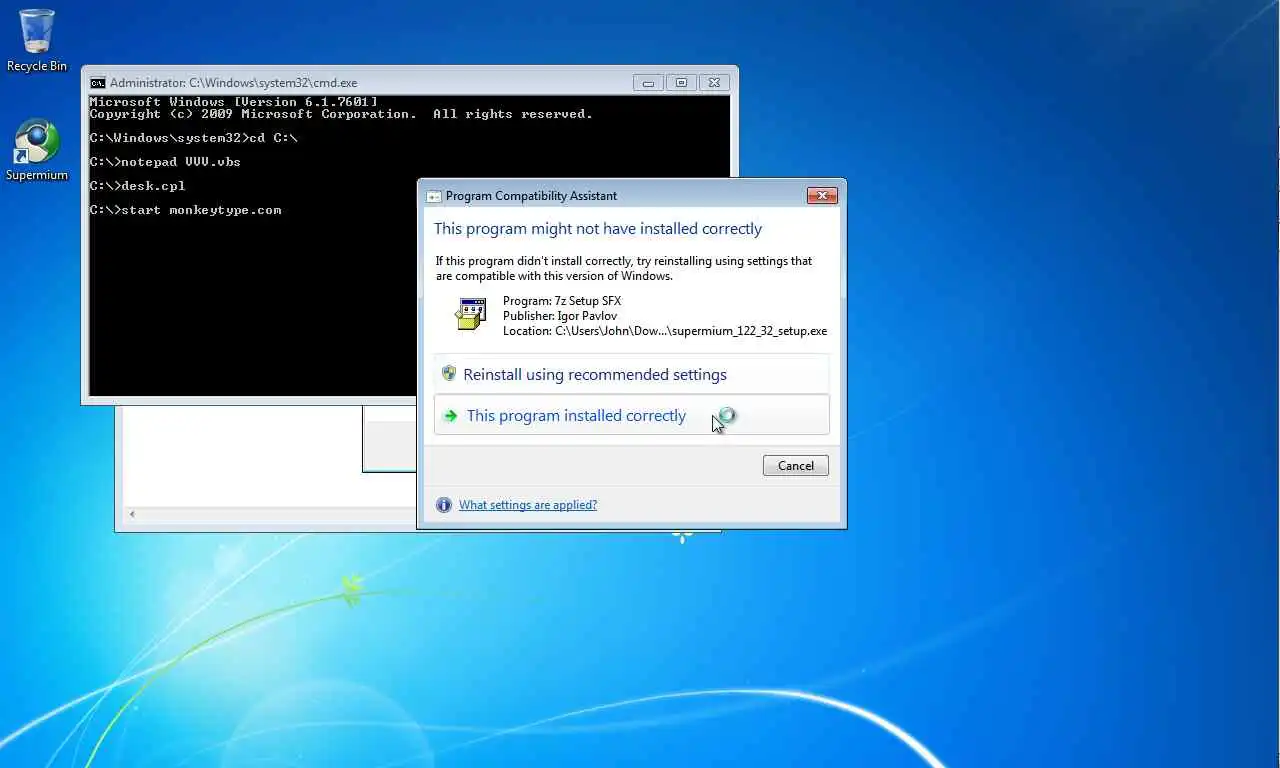Image resolution: width=1280 pixels, height=768 pixels.
Task: Click the left scroll arrow in background window
Action: click(x=132, y=515)
